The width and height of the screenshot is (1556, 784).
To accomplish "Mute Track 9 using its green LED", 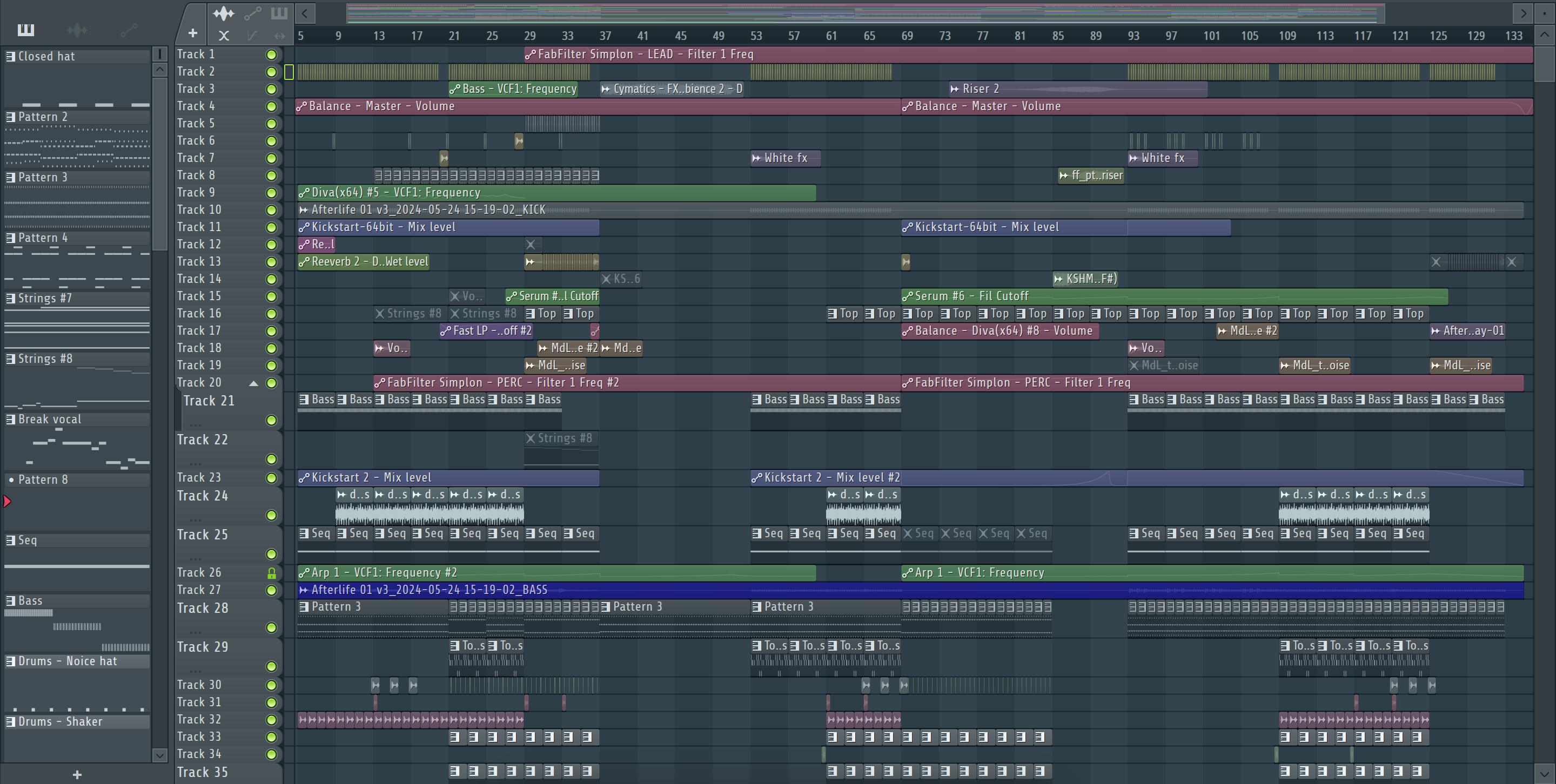I will pyautogui.click(x=272, y=193).
